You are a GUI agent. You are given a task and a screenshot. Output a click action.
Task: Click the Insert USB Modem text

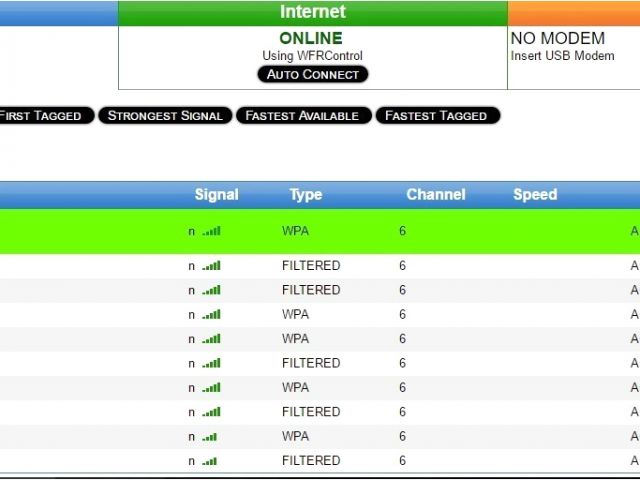point(562,56)
